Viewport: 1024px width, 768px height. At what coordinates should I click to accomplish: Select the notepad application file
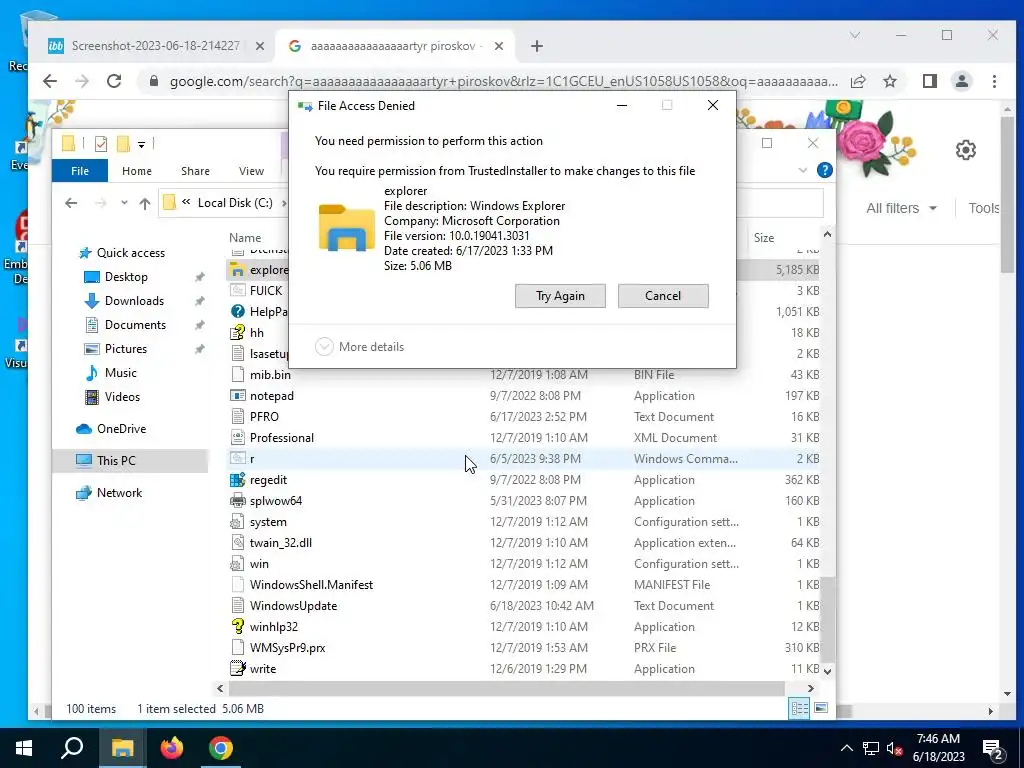click(272, 396)
